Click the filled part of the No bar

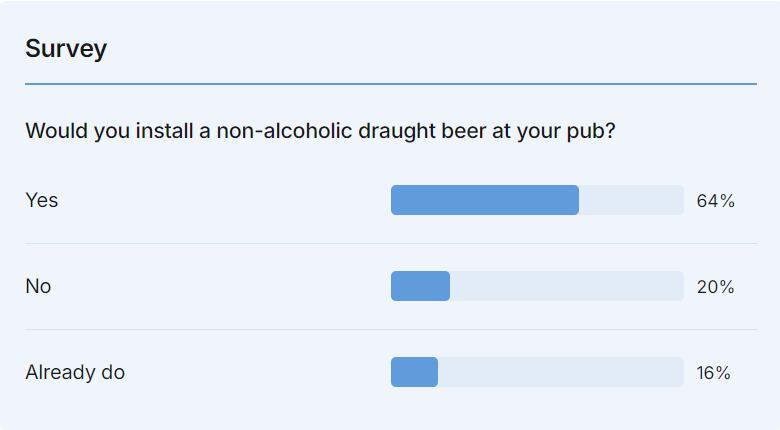[x=420, y=286]
